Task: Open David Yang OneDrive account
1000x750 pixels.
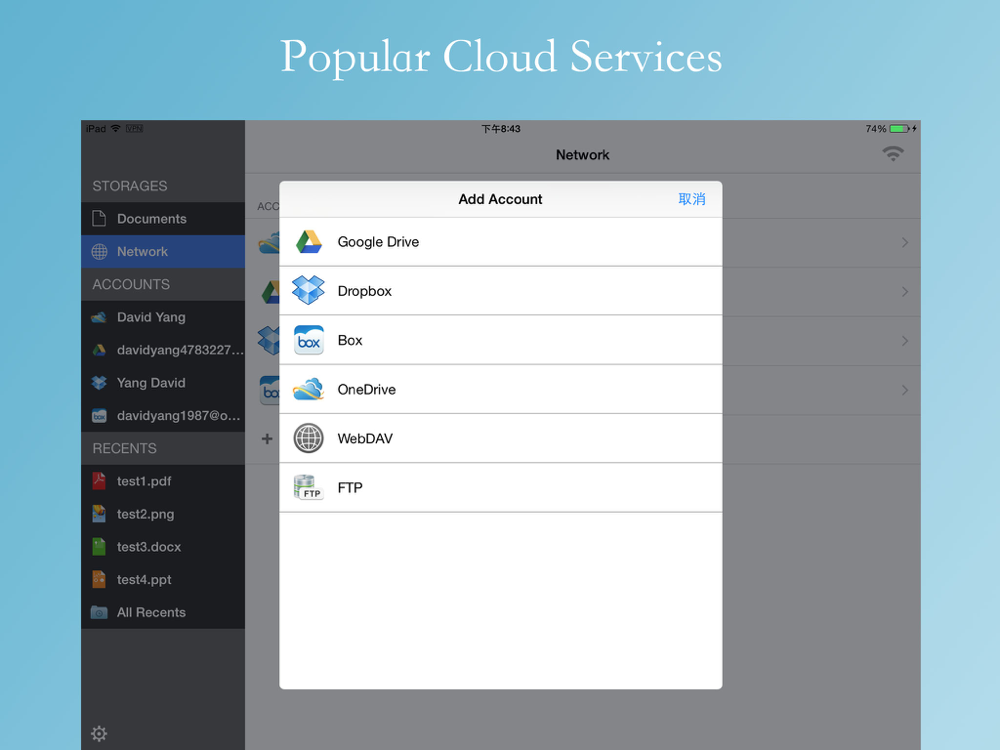Action: pyautogui.click(x=163, y=317)
